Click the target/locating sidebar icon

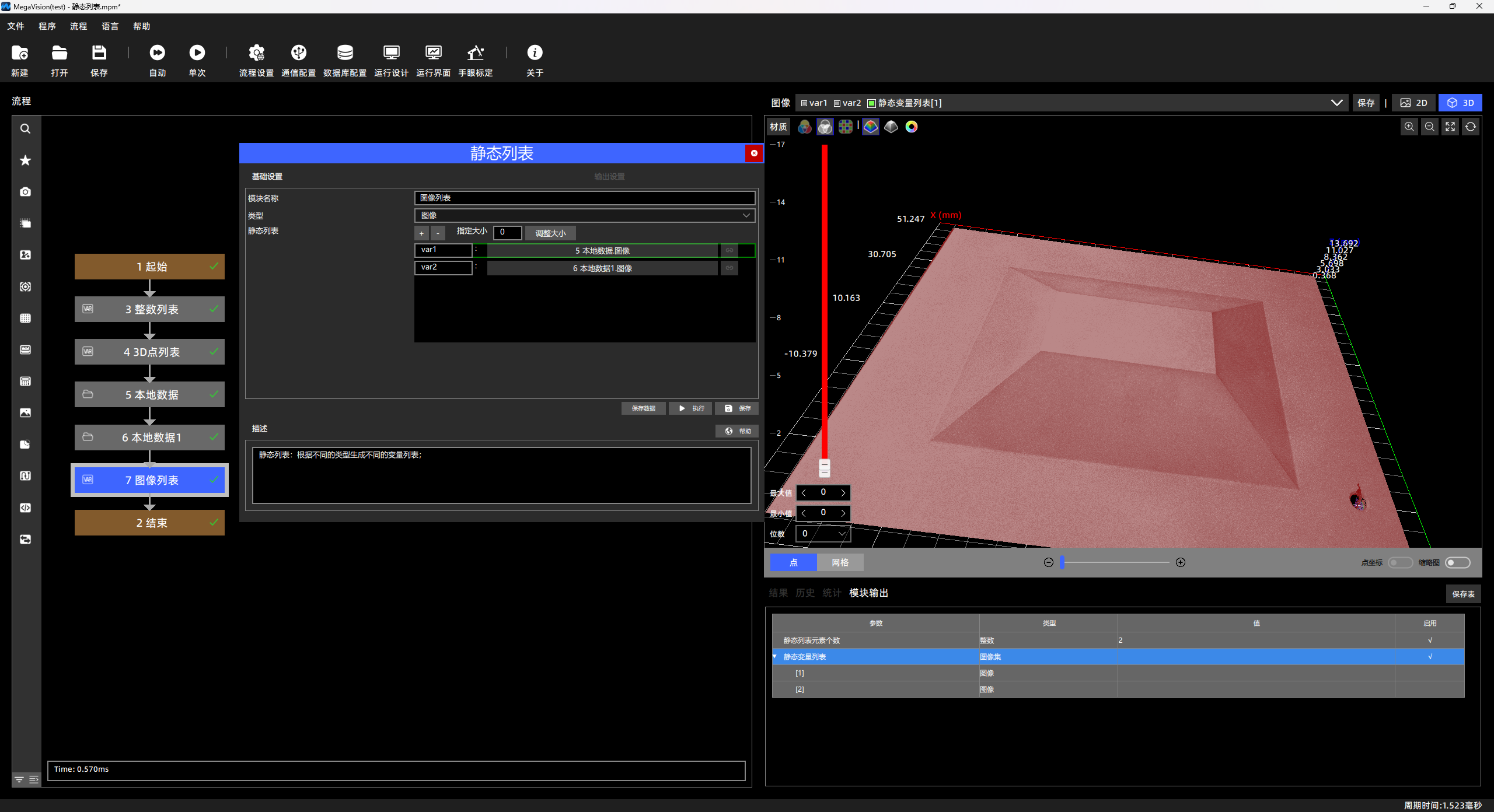[26, 287]
